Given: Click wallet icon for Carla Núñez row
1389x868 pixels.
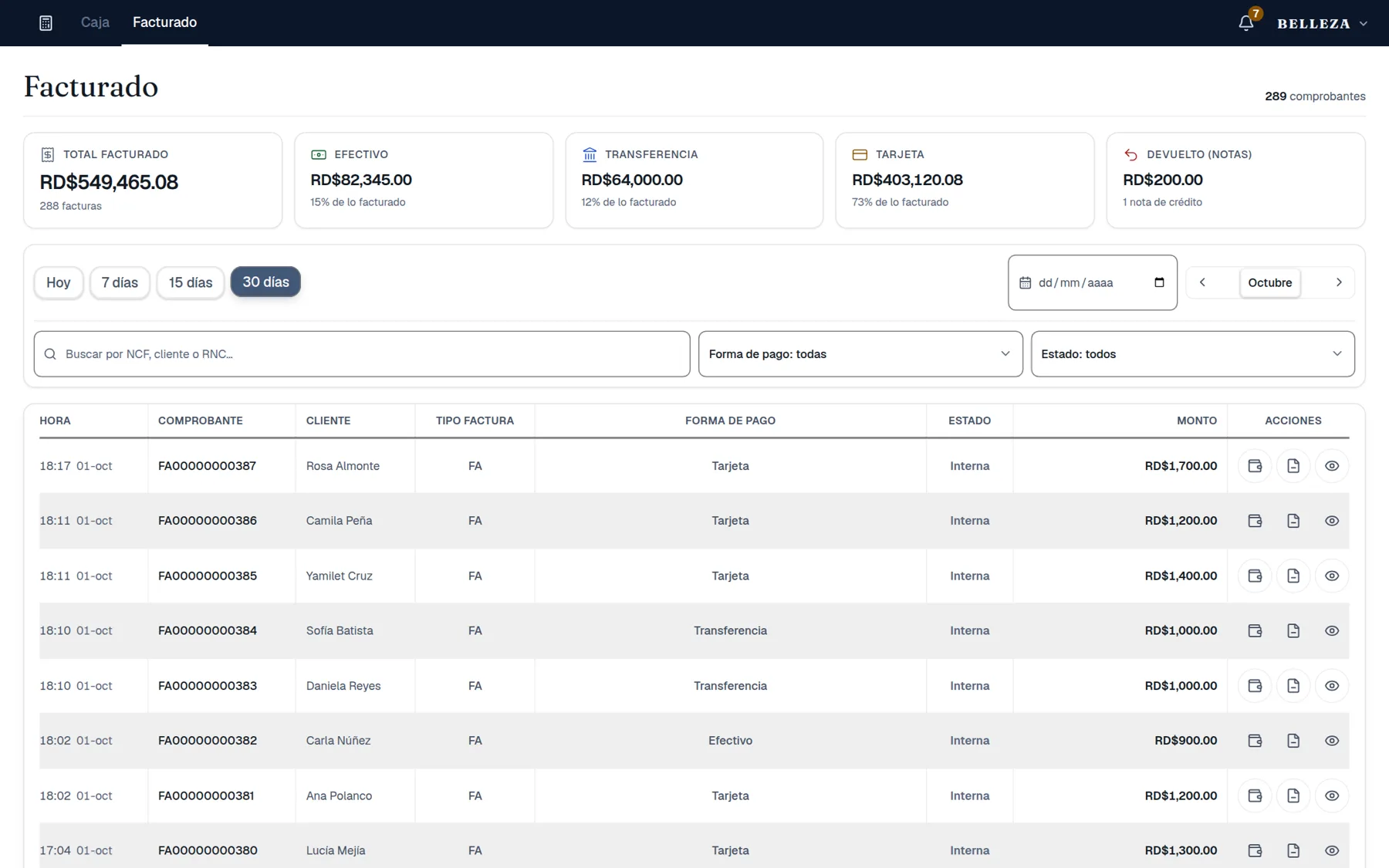Looking at the screenshot, I should pyautogui.click(x=1255, y=741).
